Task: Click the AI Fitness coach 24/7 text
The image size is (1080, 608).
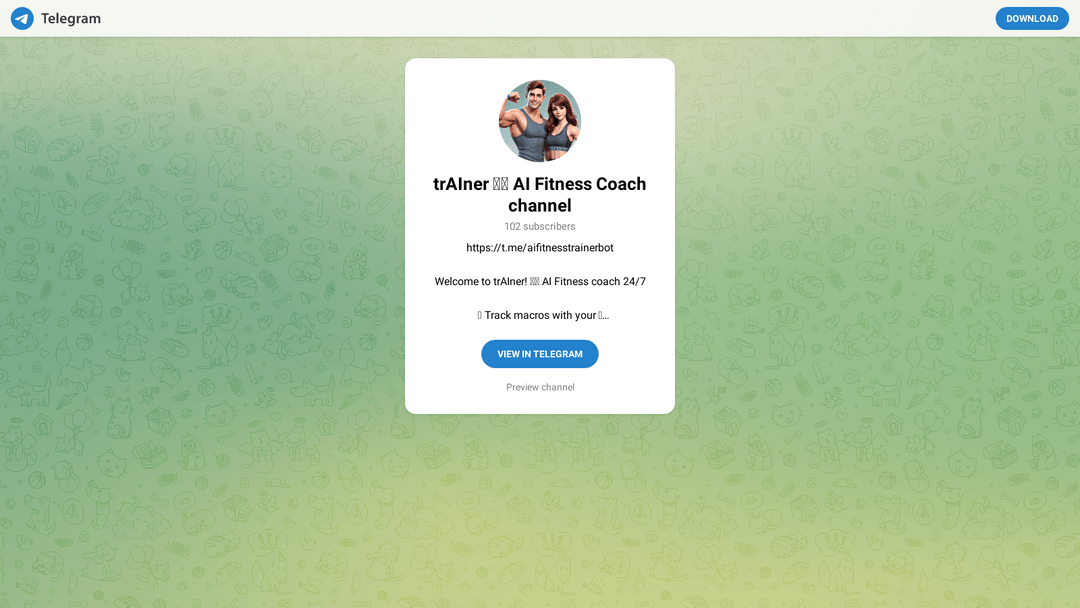Action: coord(594,281)
